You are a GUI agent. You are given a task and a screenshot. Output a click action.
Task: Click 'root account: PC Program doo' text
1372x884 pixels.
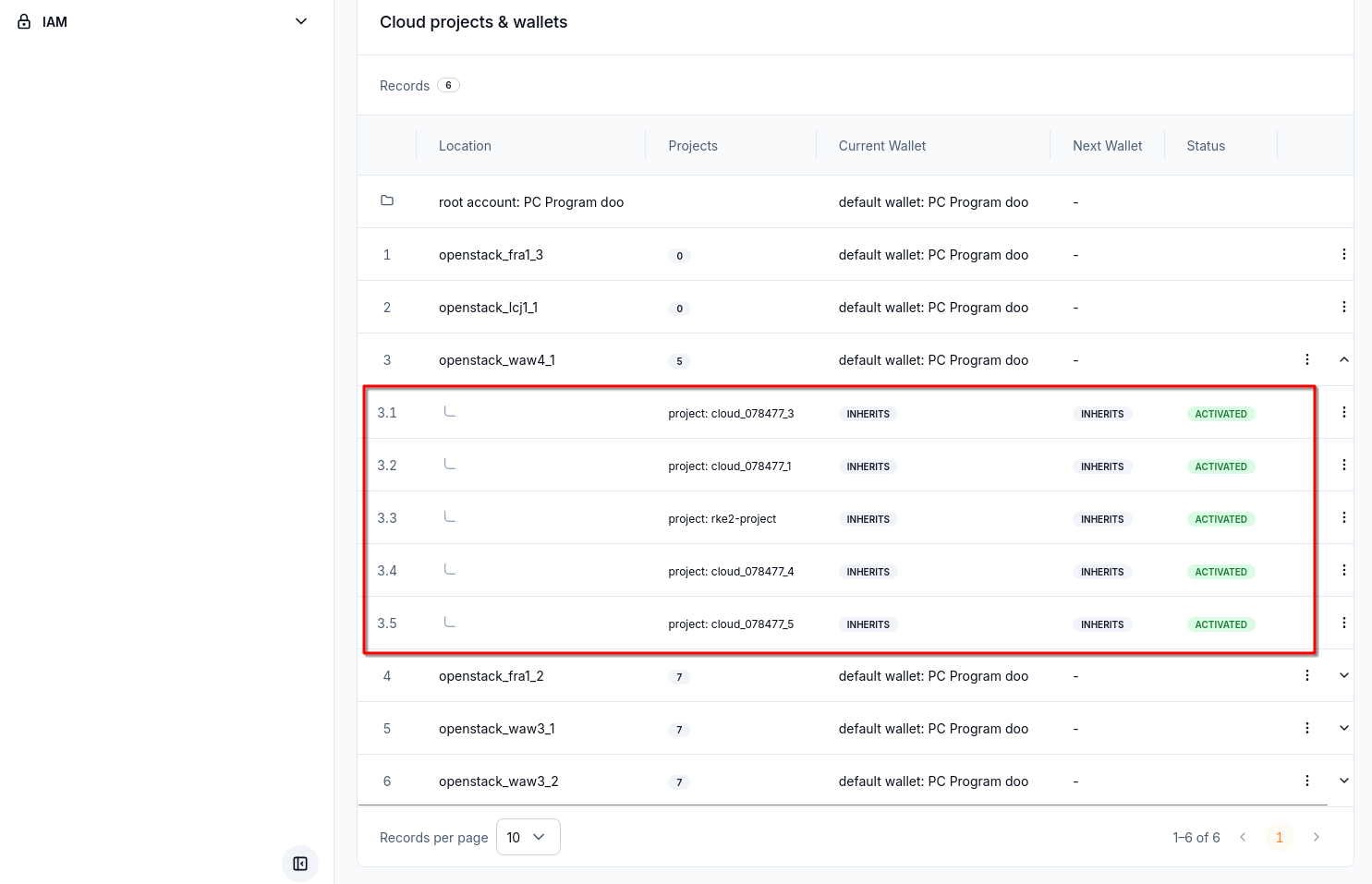(x=531, y=202)
